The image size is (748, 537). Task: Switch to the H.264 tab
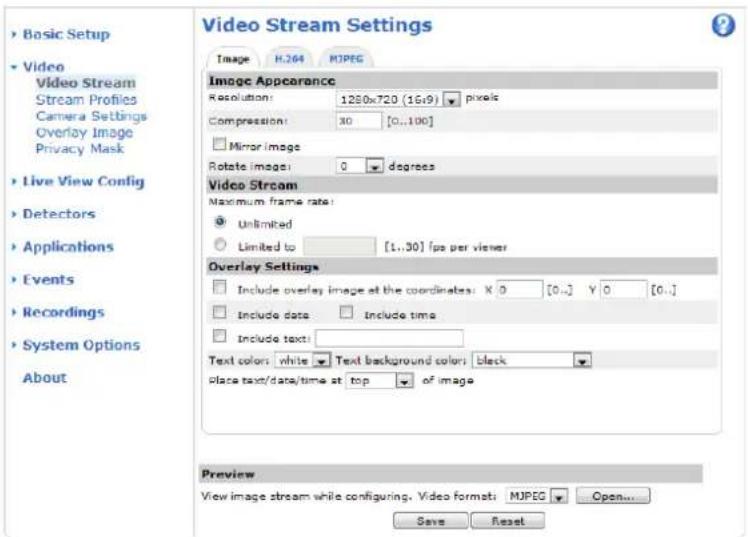pyautogui.click(x=289, y=59)
